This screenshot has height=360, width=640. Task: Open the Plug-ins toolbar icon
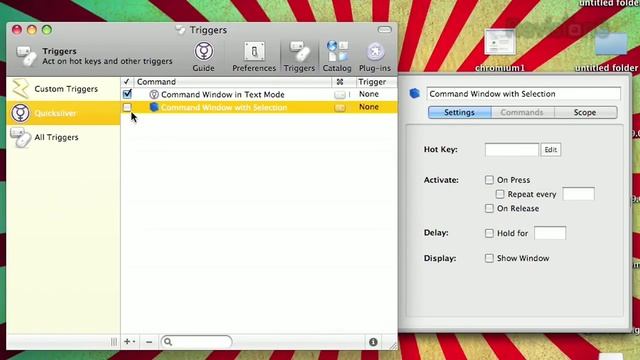(375, 56)
